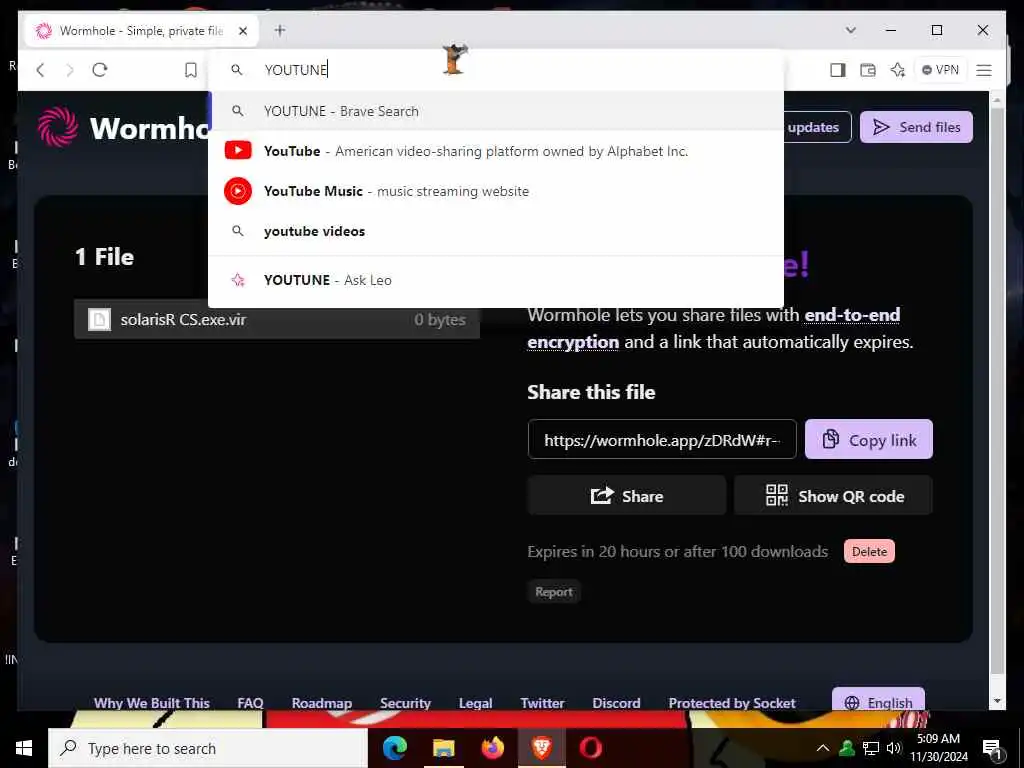Click the YouTube Music circular icon
The width and height of the screenshot is (1024, 768).
pos(238,191)
